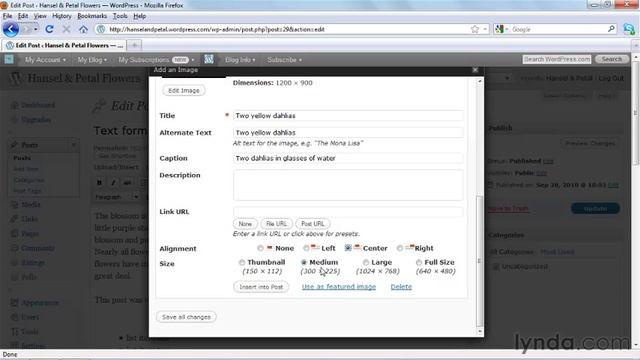Screen dimensions: 640x360
Task: Select the Left alignment radio button
Action: coord(306,248)
